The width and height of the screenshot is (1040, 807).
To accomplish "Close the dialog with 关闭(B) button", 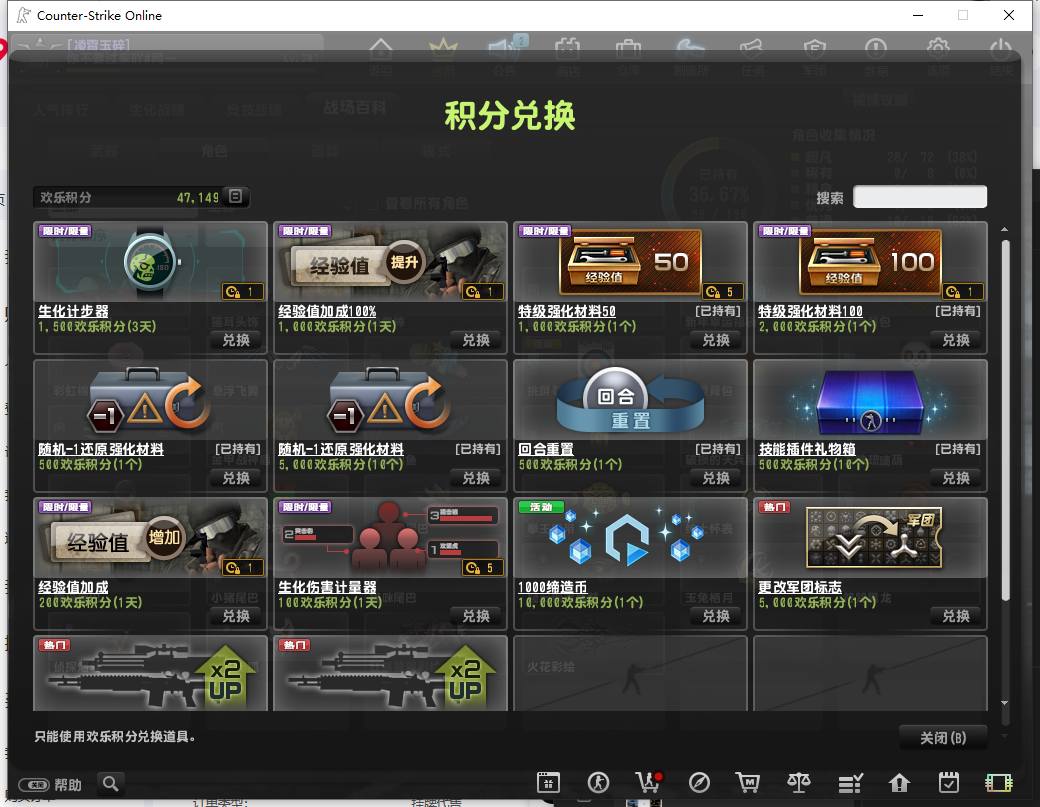I will 942,738.
